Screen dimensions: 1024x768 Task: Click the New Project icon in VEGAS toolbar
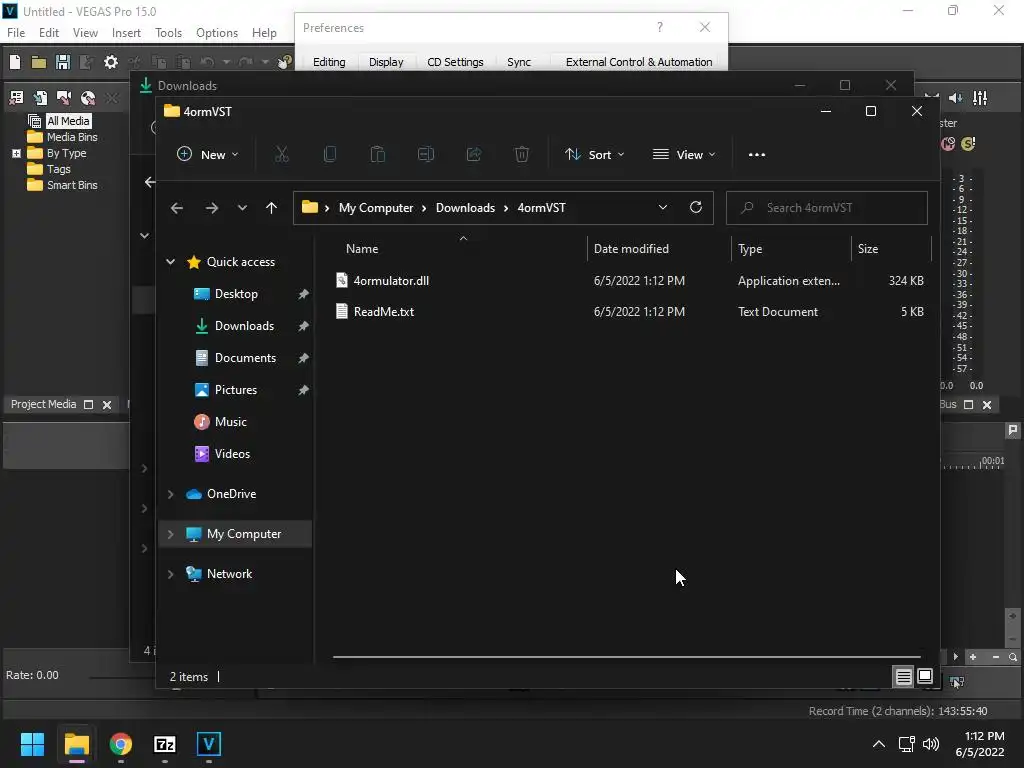(x=15, y=62)
